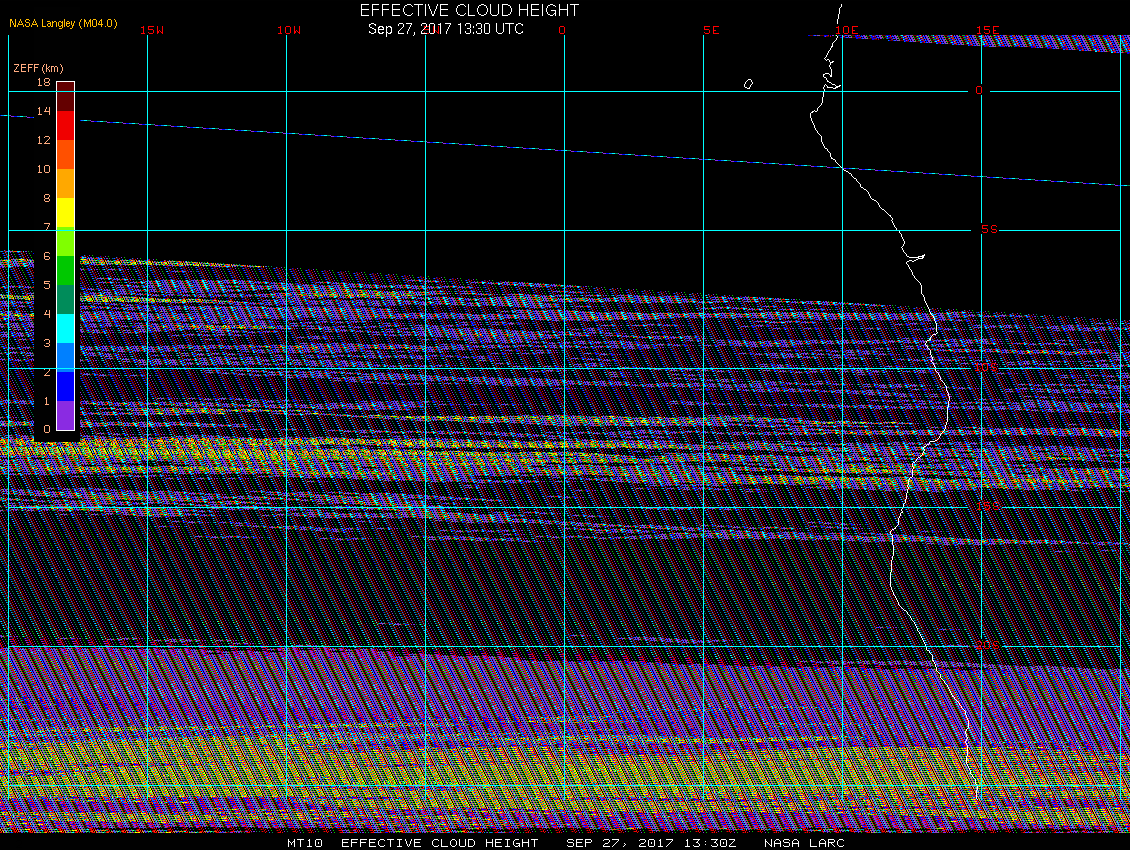Click the Sep 27, 2017 13:30 UTC timestamp
This screenshot has height=850, width=1130.
coord(445,28)
